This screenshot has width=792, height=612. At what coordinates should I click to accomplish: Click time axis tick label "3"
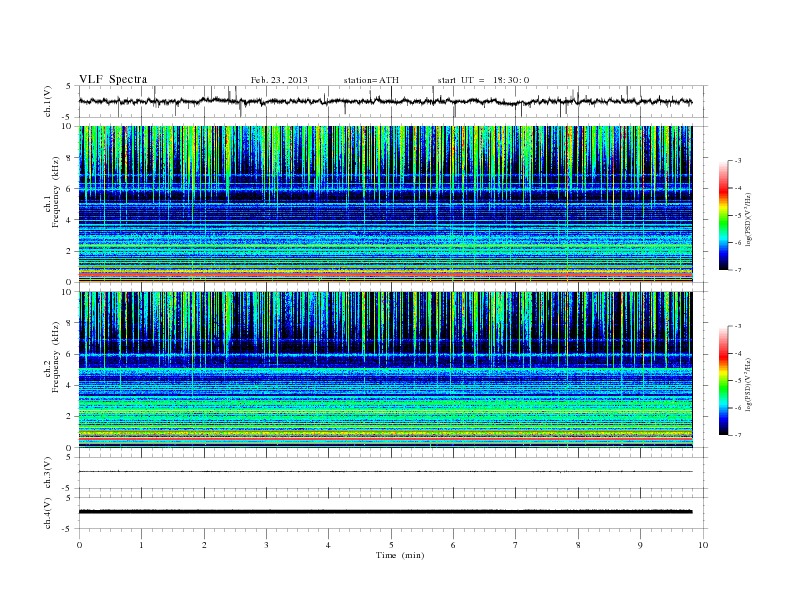click(x=266, y=545)
